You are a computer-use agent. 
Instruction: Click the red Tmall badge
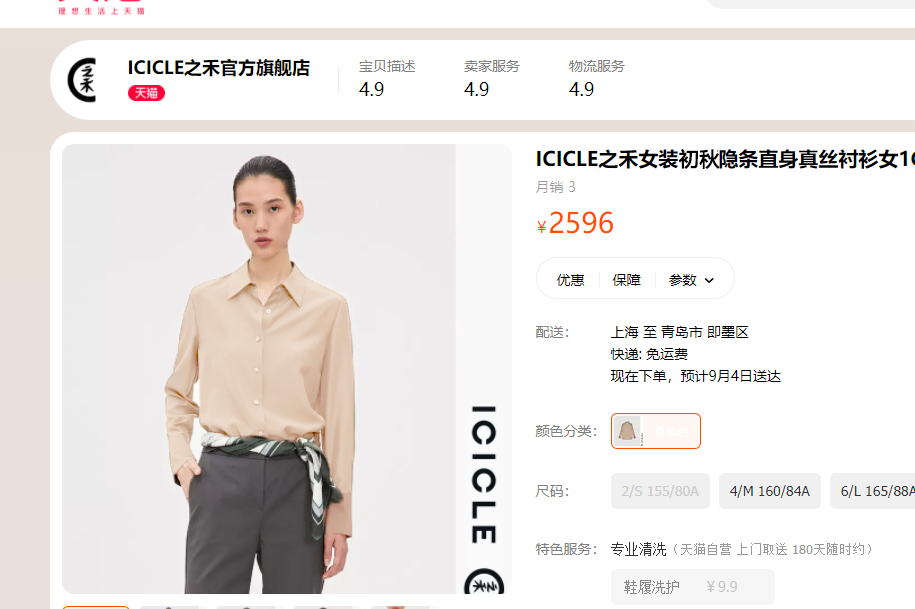tap(146, 93)
